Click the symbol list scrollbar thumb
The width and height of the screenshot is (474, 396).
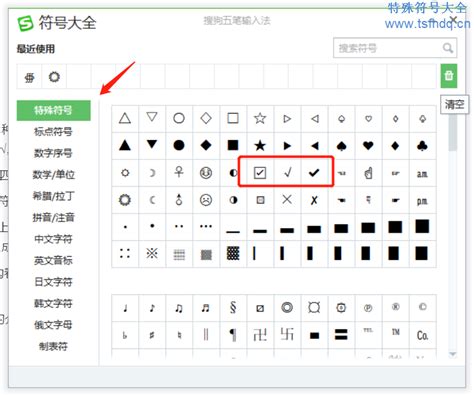click(452, 133)
